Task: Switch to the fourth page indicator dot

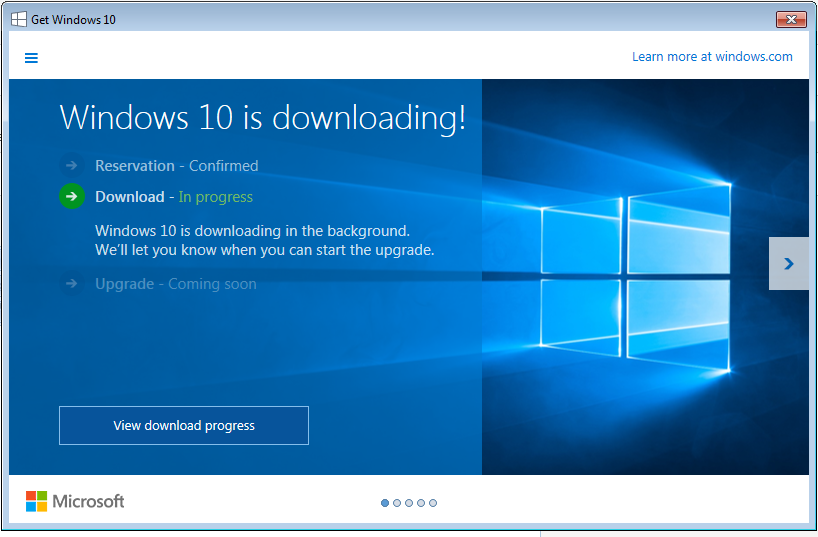Action: coord(421,503)
